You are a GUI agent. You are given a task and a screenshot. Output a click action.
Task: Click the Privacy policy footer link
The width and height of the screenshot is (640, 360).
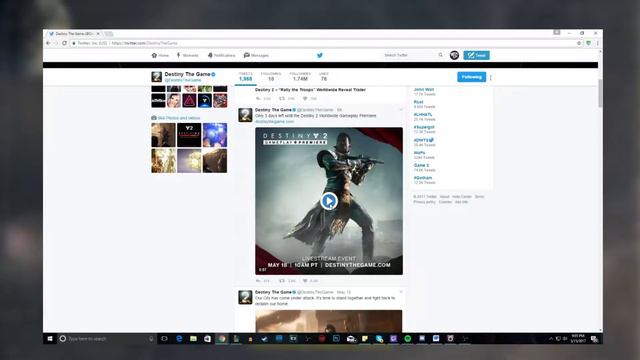(424, 202)
